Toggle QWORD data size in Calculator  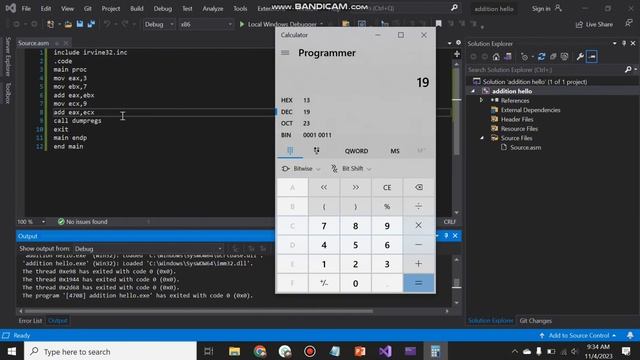pyautogui.click(x=356, y=151)
